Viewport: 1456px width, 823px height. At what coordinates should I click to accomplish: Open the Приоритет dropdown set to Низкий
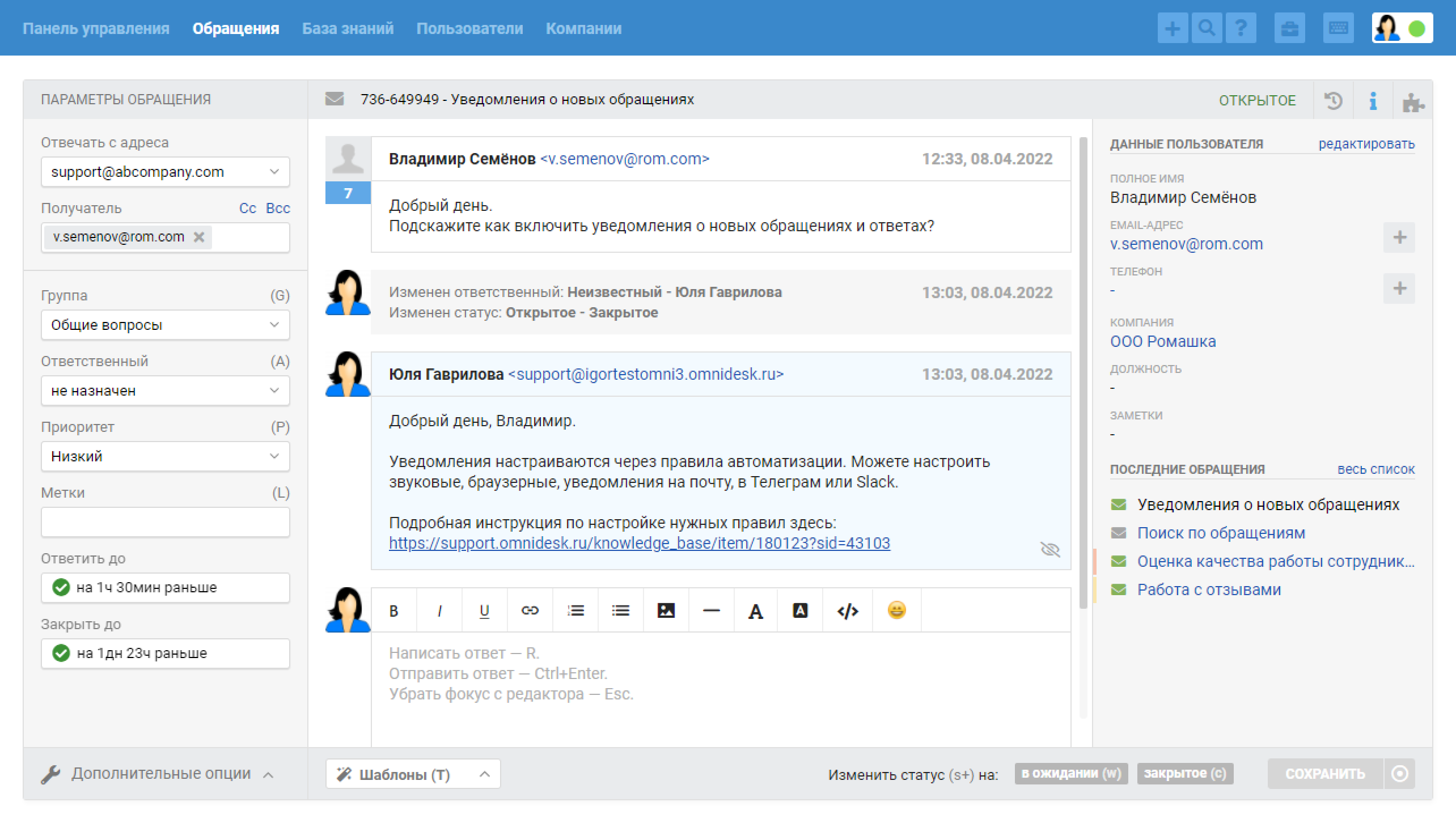tap(166, 456)
